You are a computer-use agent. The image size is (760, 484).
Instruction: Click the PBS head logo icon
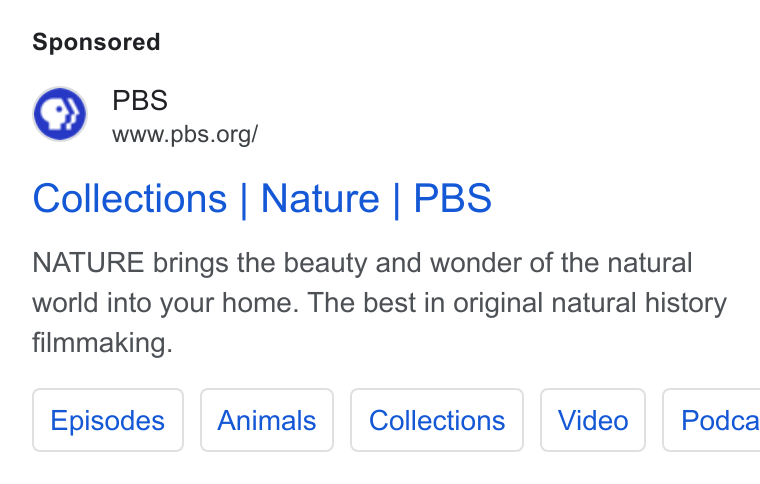(x=60, y=114)
